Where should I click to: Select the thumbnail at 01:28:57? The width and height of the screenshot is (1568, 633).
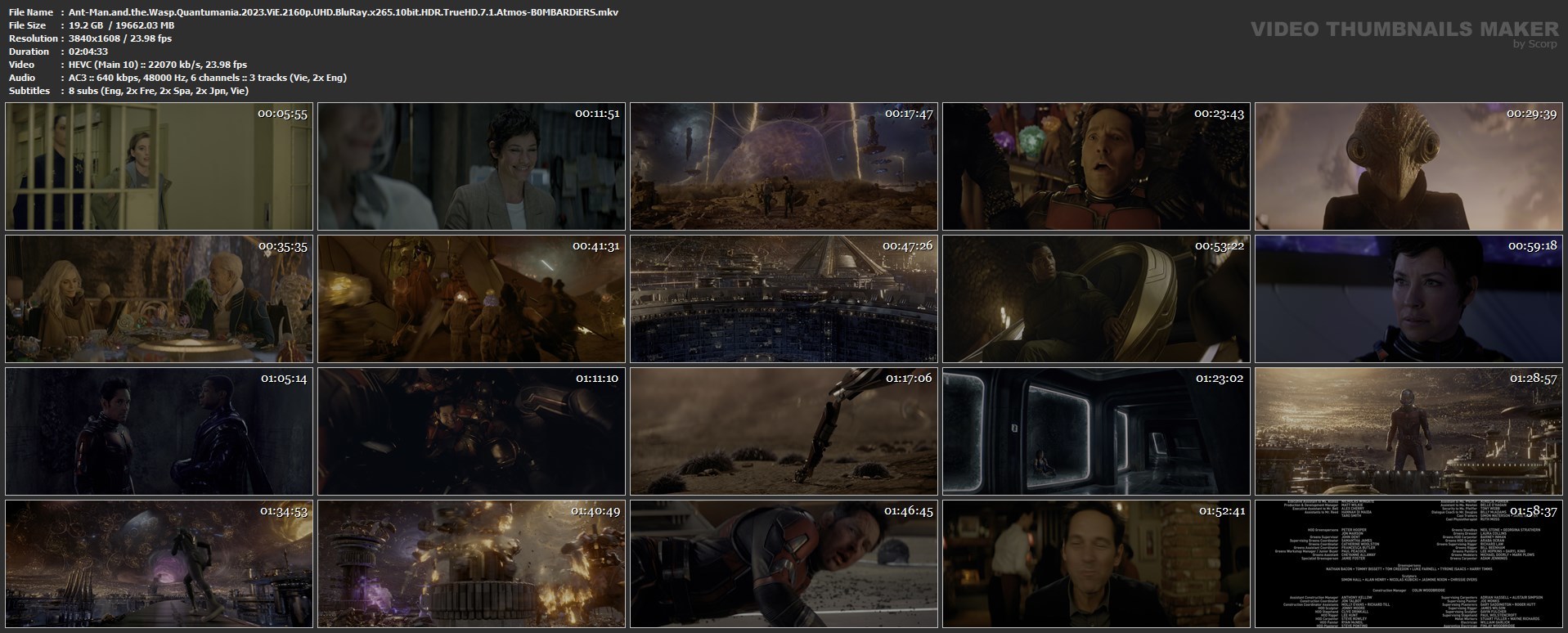[x=1409, y=431]
